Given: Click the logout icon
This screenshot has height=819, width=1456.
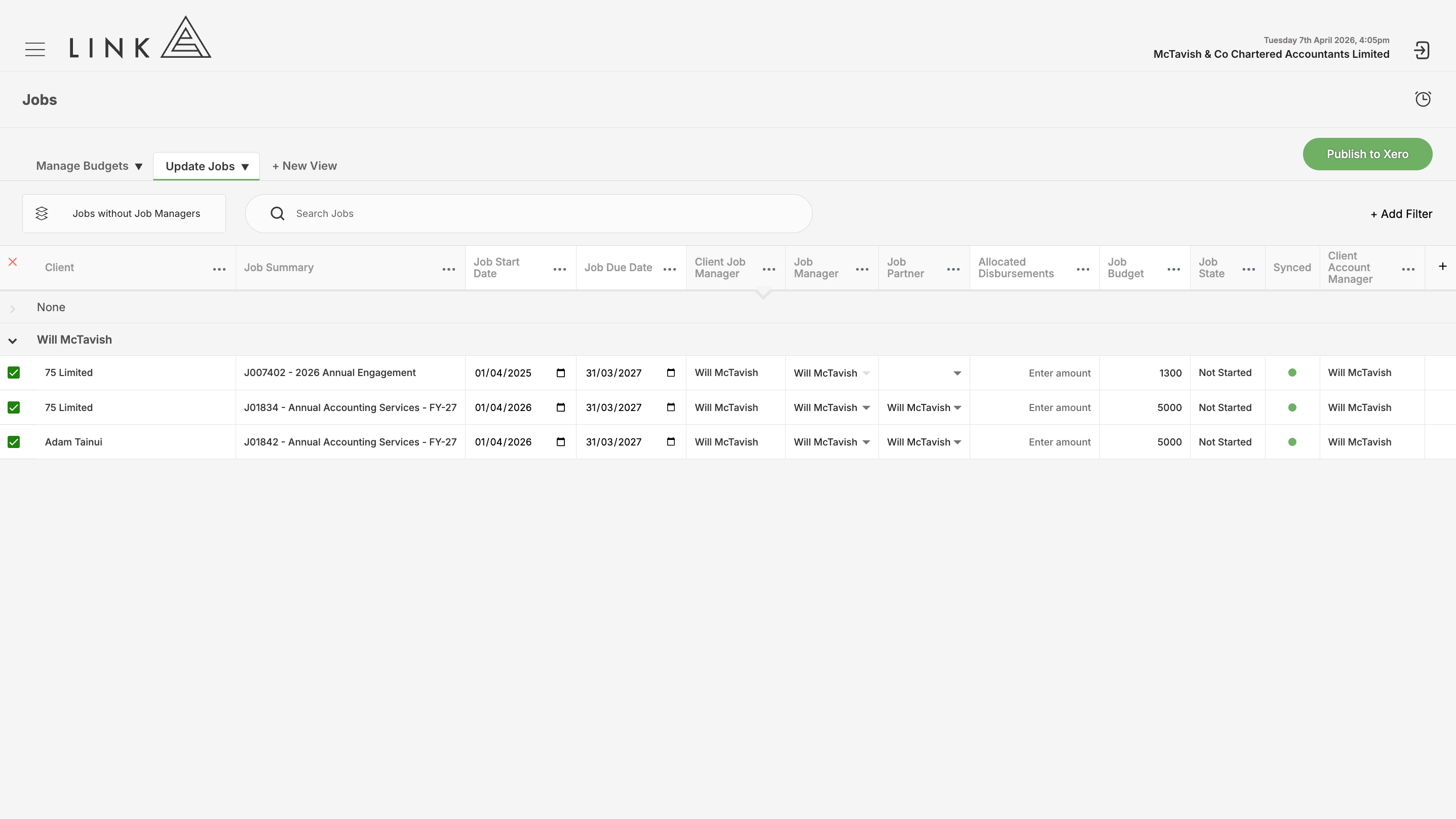Looking at the screenshot, I should coord(1422,50).
